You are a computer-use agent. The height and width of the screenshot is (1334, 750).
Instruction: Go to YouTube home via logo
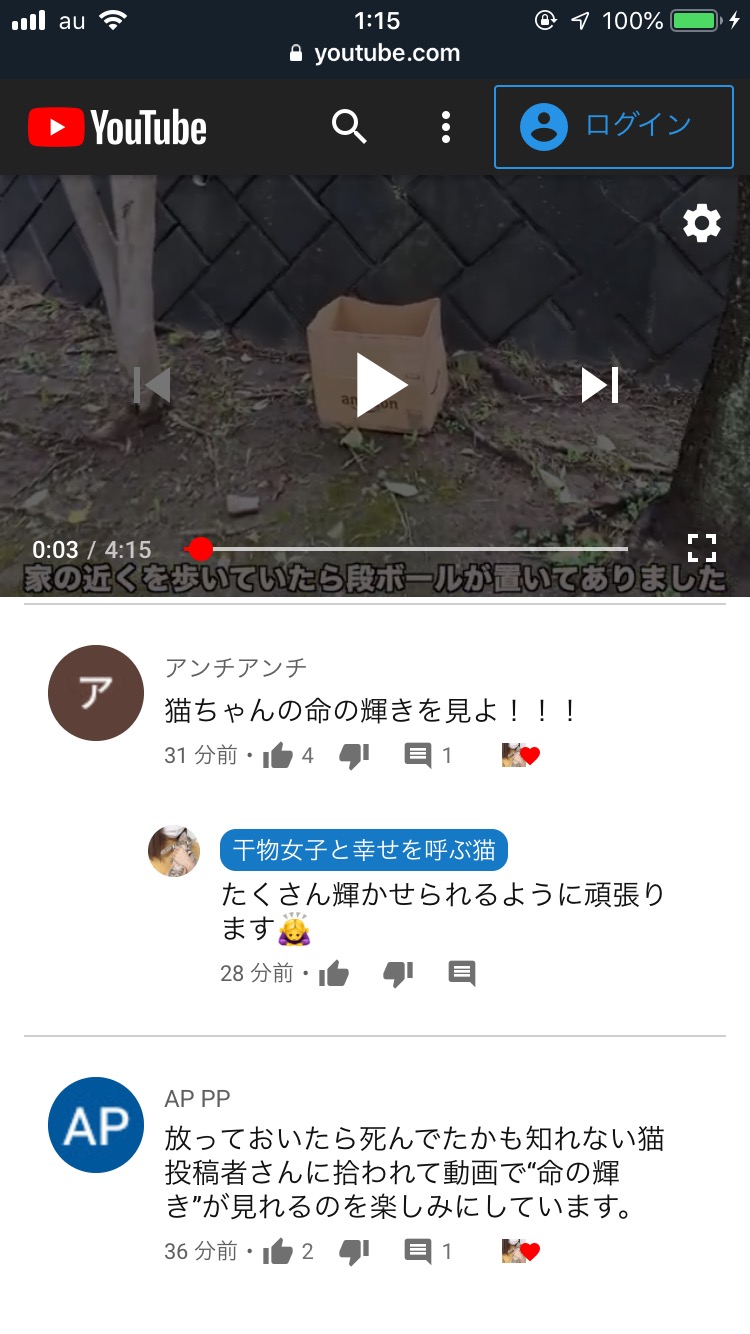tap(117, 127)
